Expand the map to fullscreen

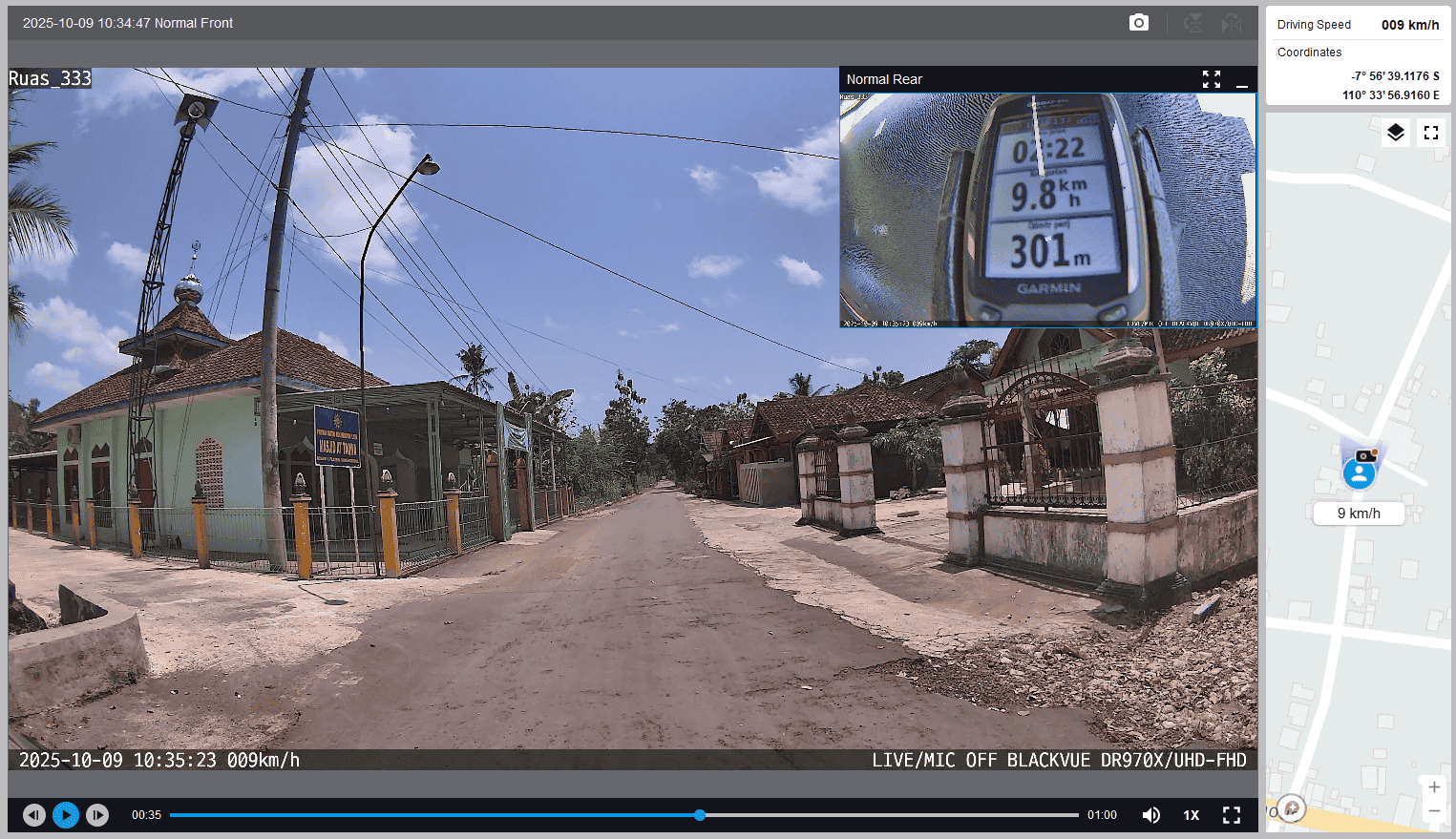1430,133
